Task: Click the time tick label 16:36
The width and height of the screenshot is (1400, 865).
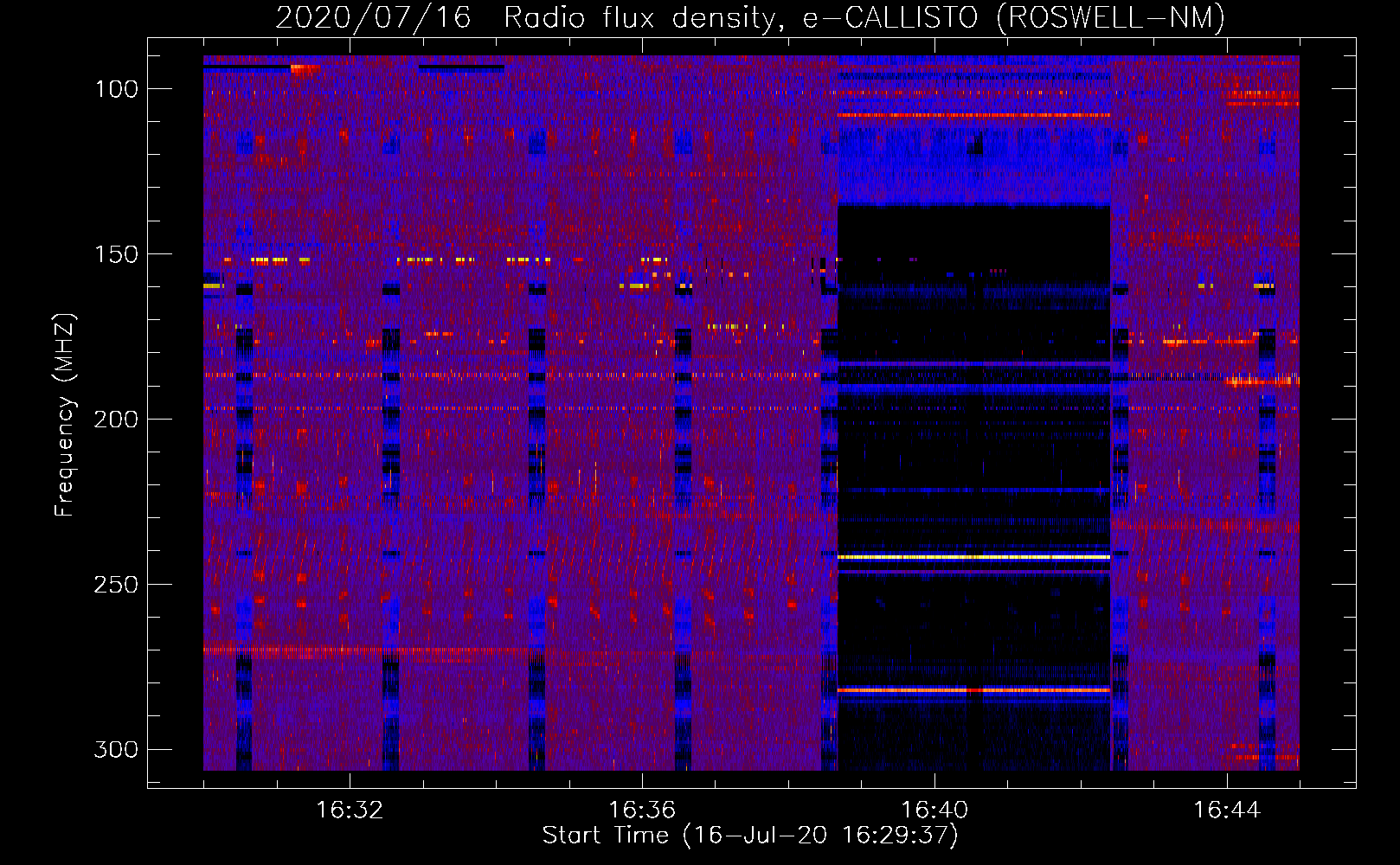Action: 642,811
